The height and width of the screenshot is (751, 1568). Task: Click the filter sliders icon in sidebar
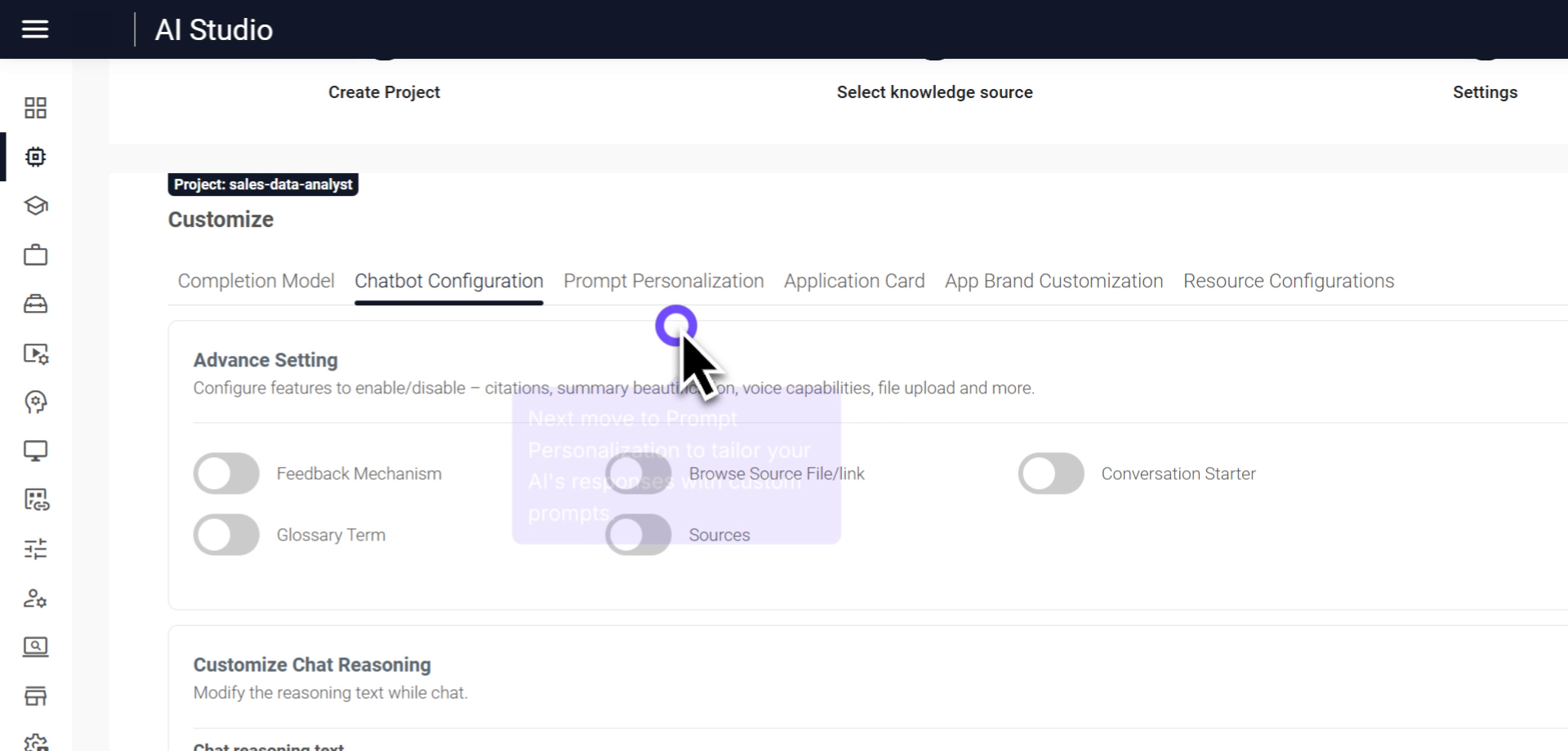click(x=35, y=549)
